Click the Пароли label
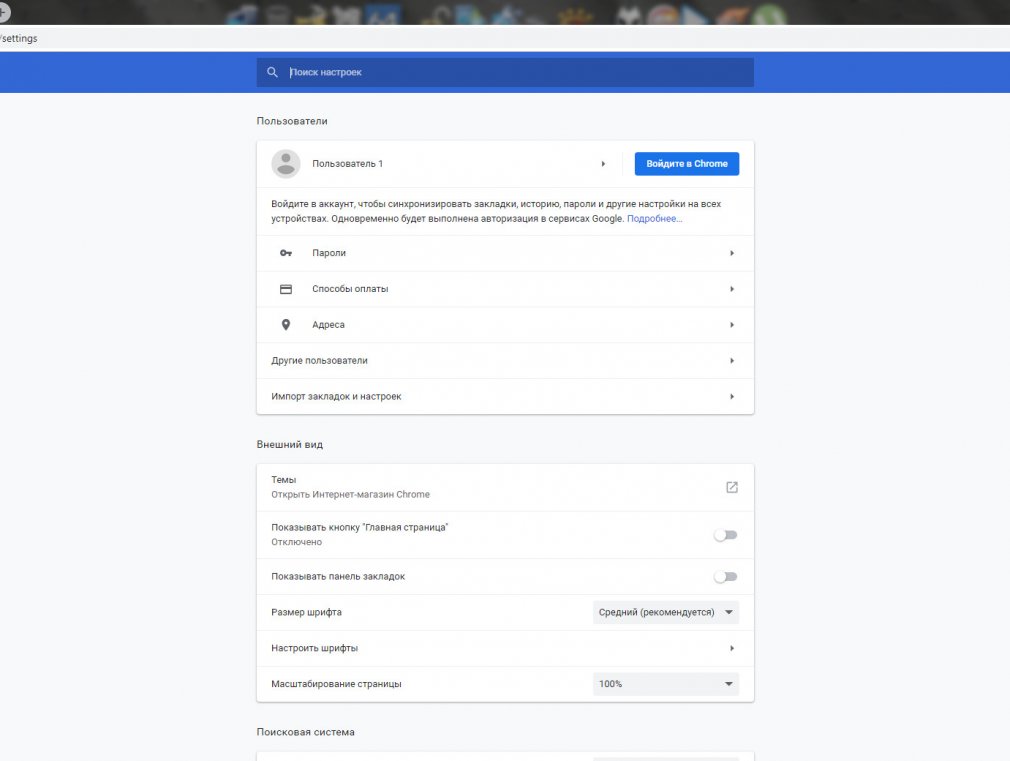The height and width of the screenshot is (761, 1010). [329, 253]
